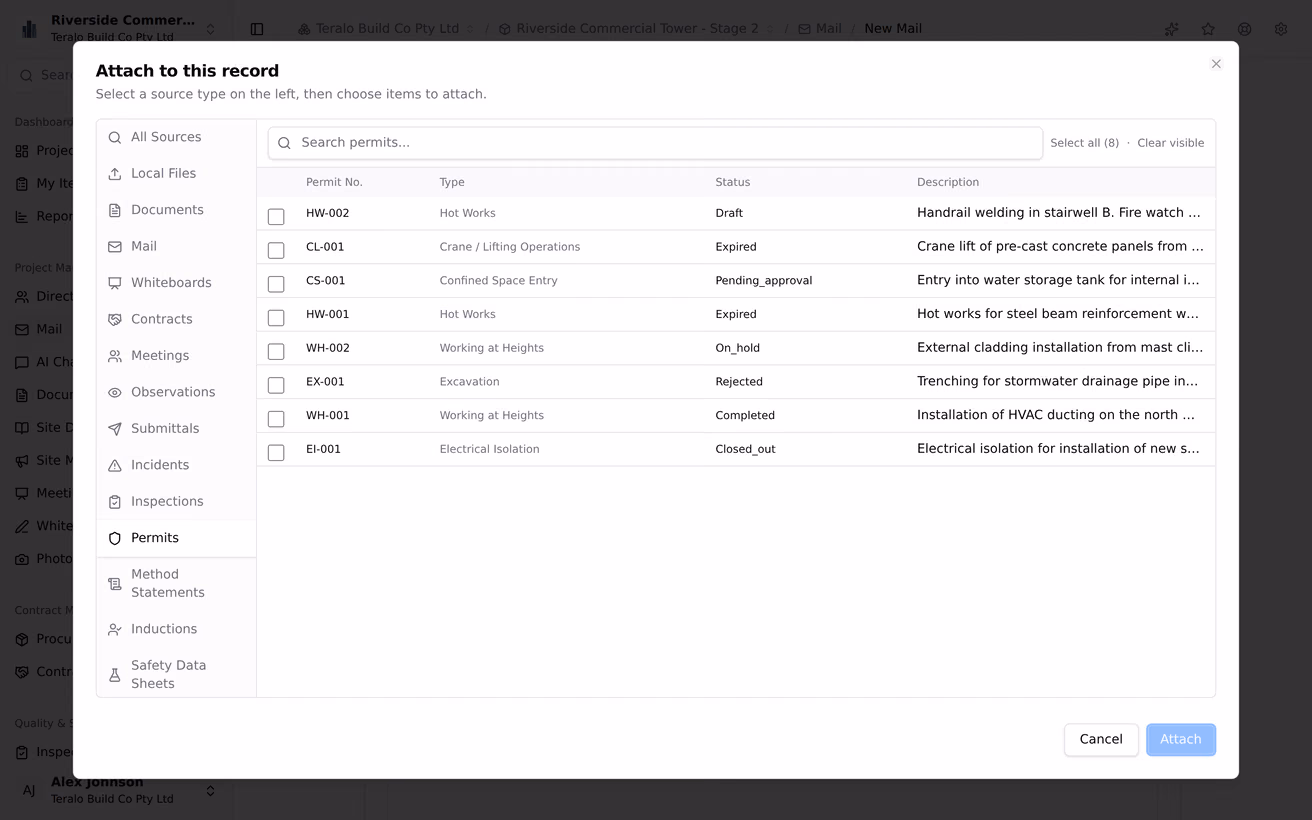This screenshot has height=820, width=1312.
Task: Tick the CS-001 Confined Space Entry checkbox
Action: click(276, 284)
